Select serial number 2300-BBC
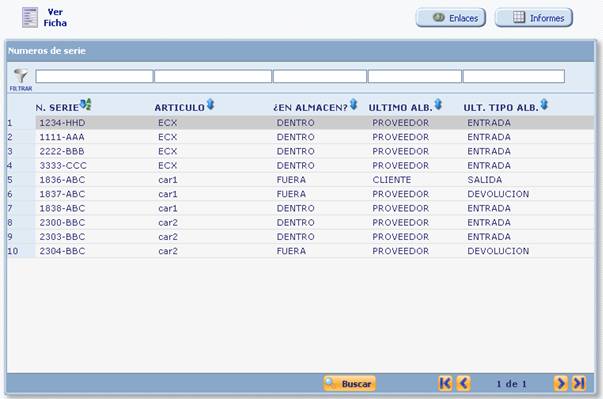Screen dimensions: 603x399 62,223
